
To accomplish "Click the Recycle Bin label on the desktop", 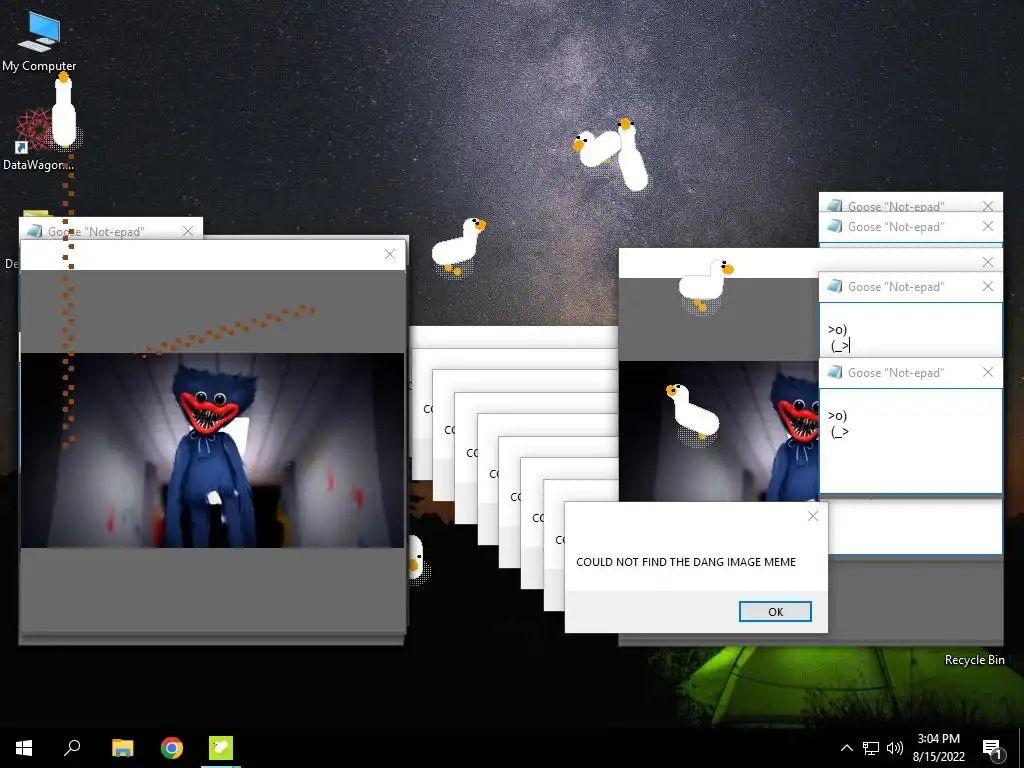I will [974, 660].
